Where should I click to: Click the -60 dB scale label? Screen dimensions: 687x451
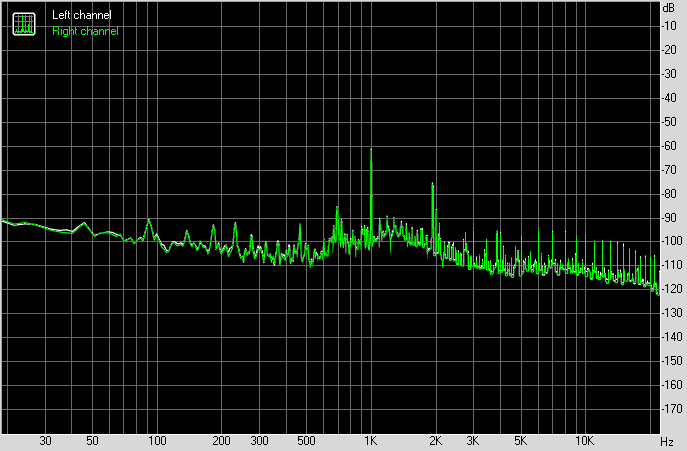tap(669, 146)
